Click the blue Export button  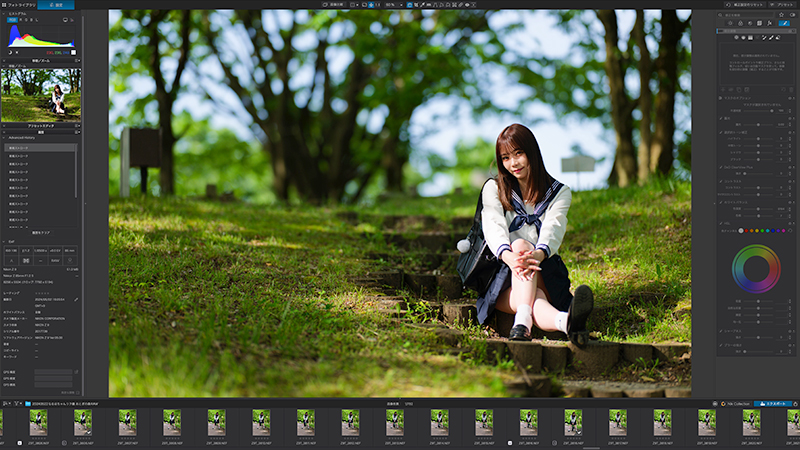773,404
